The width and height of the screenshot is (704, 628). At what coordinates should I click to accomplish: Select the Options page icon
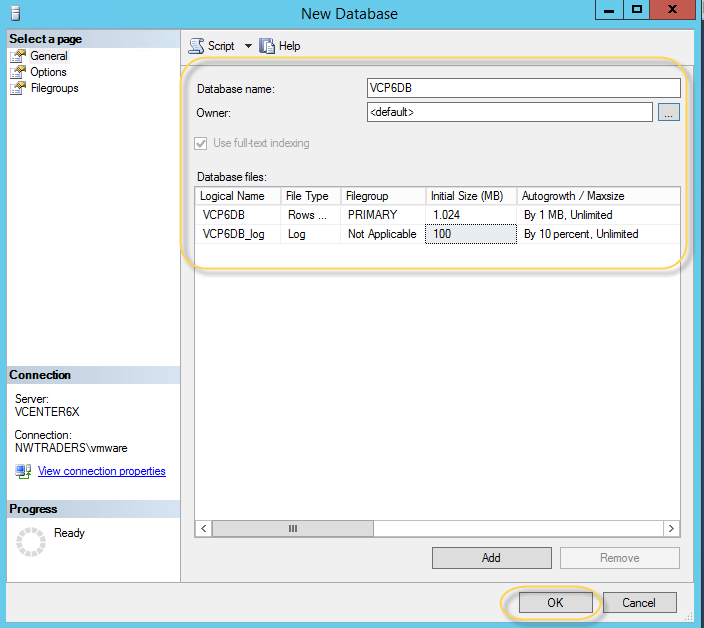(x=17, y=72)
